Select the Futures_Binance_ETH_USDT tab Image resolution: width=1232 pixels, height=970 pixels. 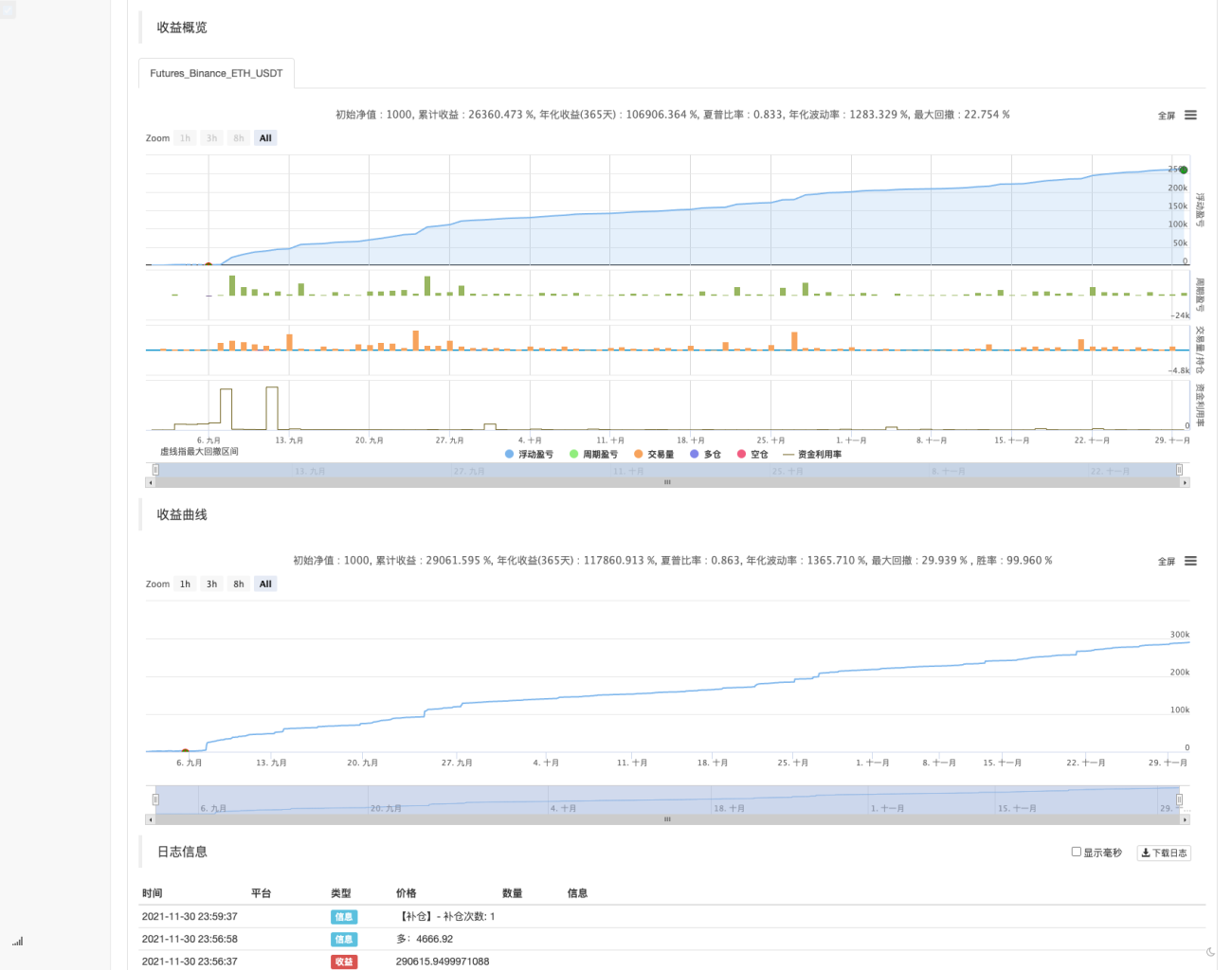216,73
